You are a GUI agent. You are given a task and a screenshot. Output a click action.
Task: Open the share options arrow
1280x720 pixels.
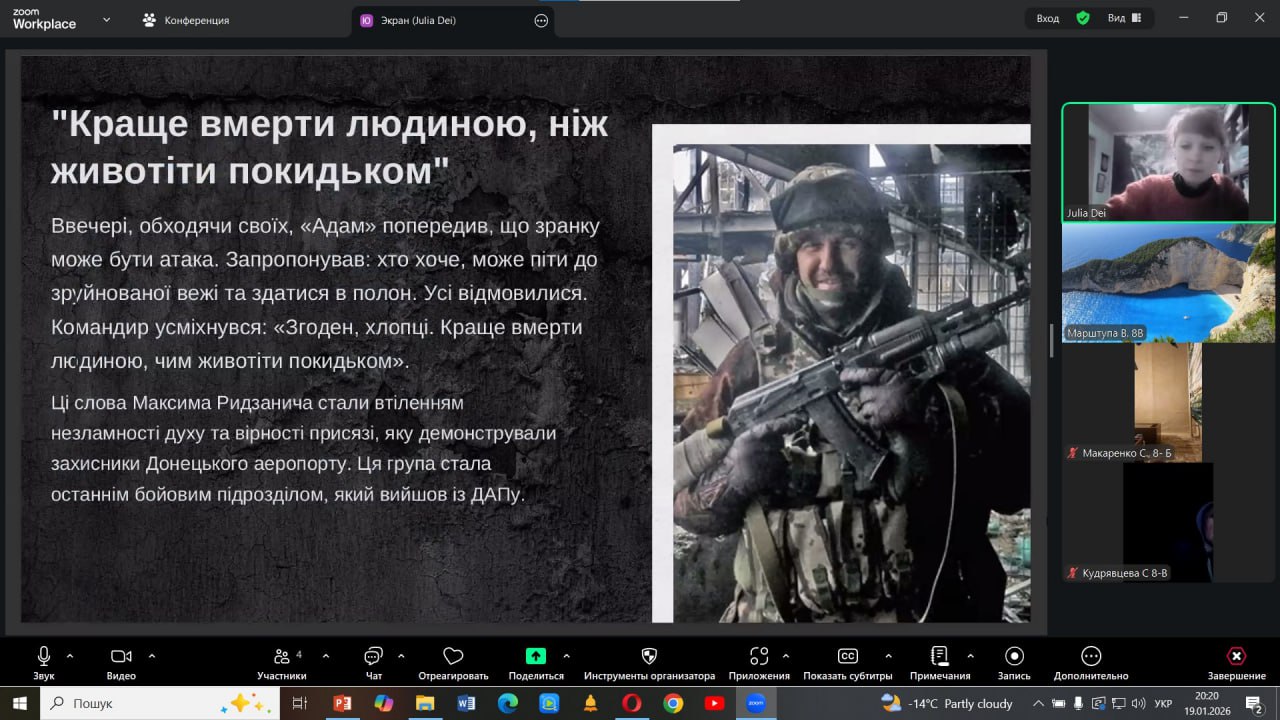(x=566, y=656)
